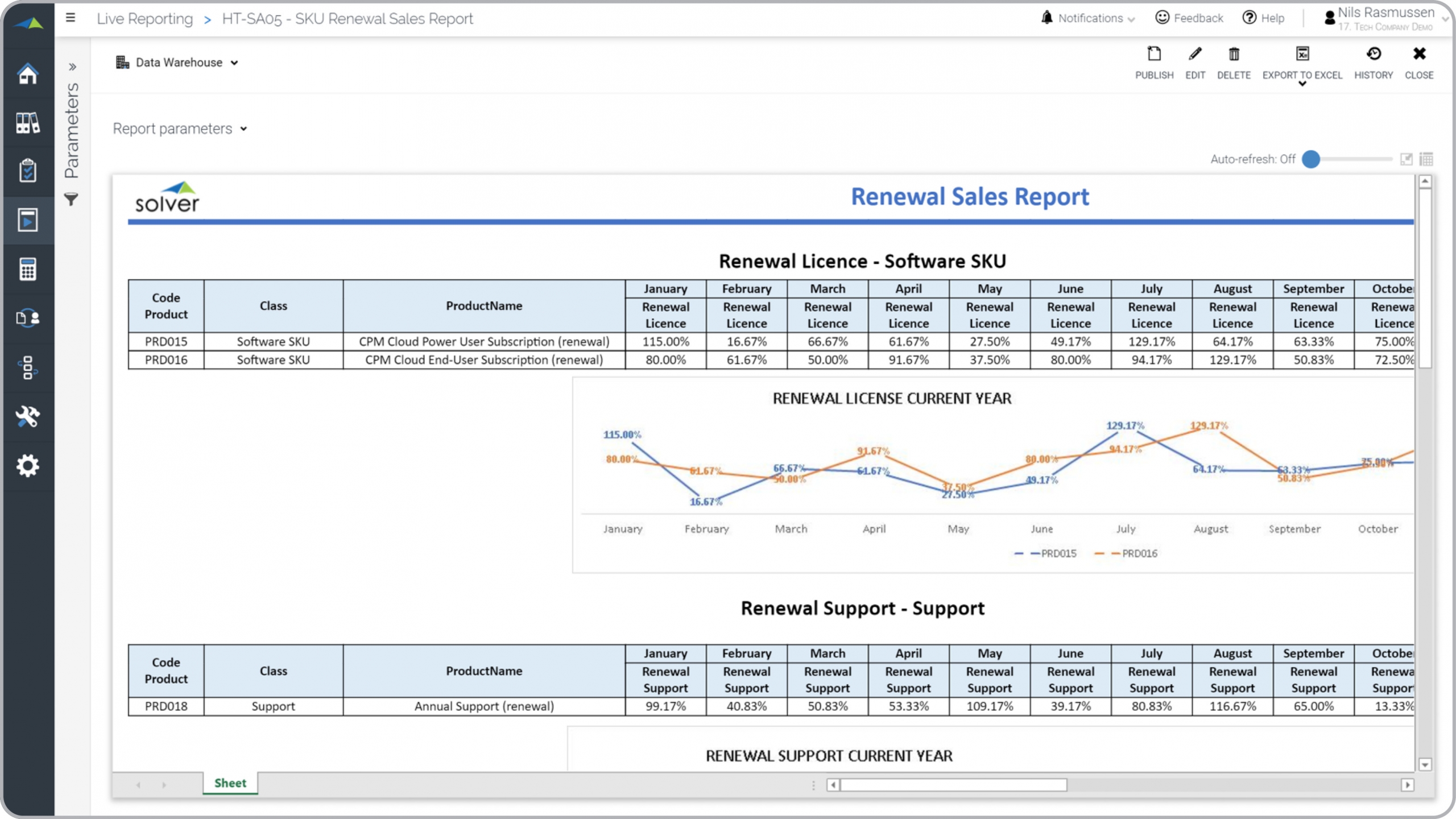The width and height of the screenshot is (1456, 819).
Task: Open the wrench tools icon in sidebar
Action: (x=27, y=417)
